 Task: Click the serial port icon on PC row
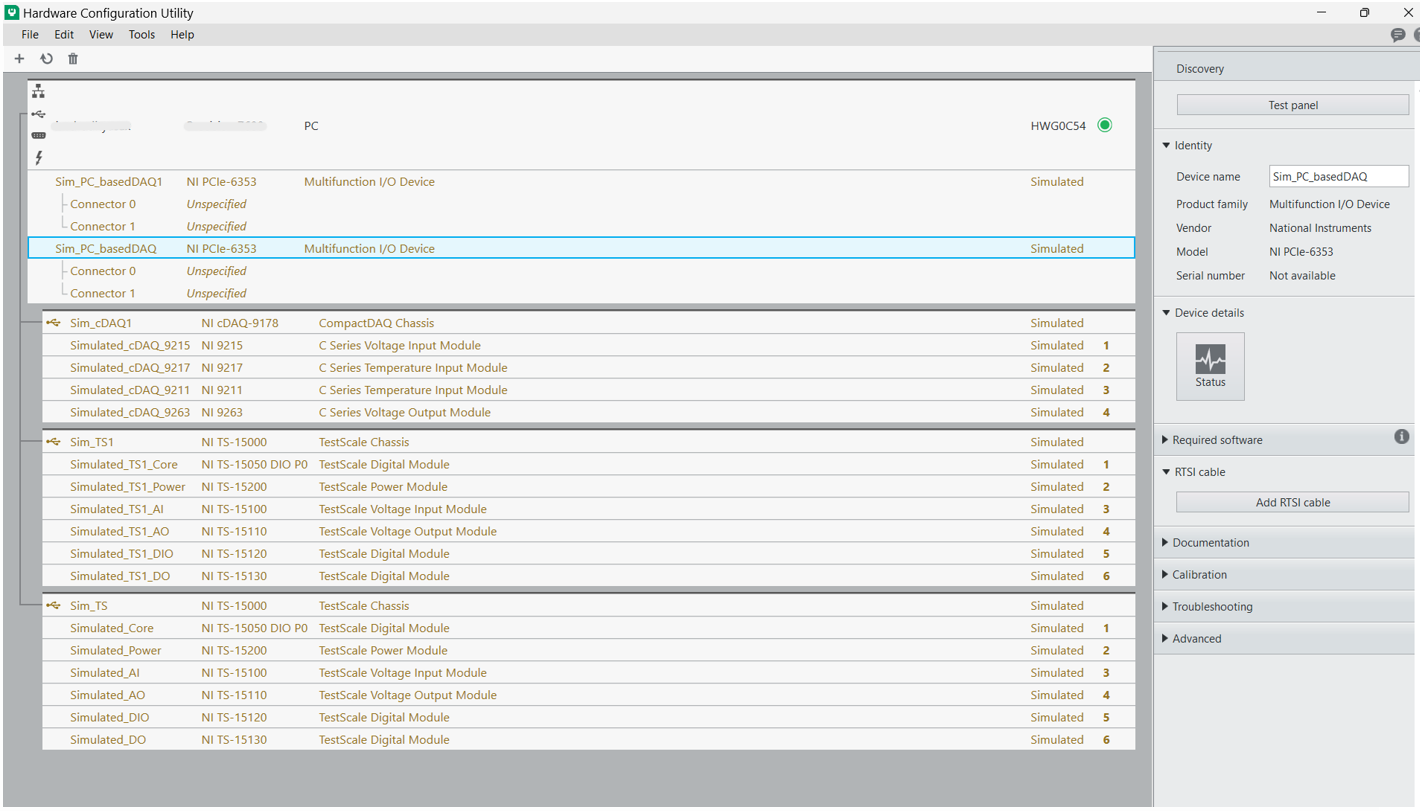click(38, 135)
